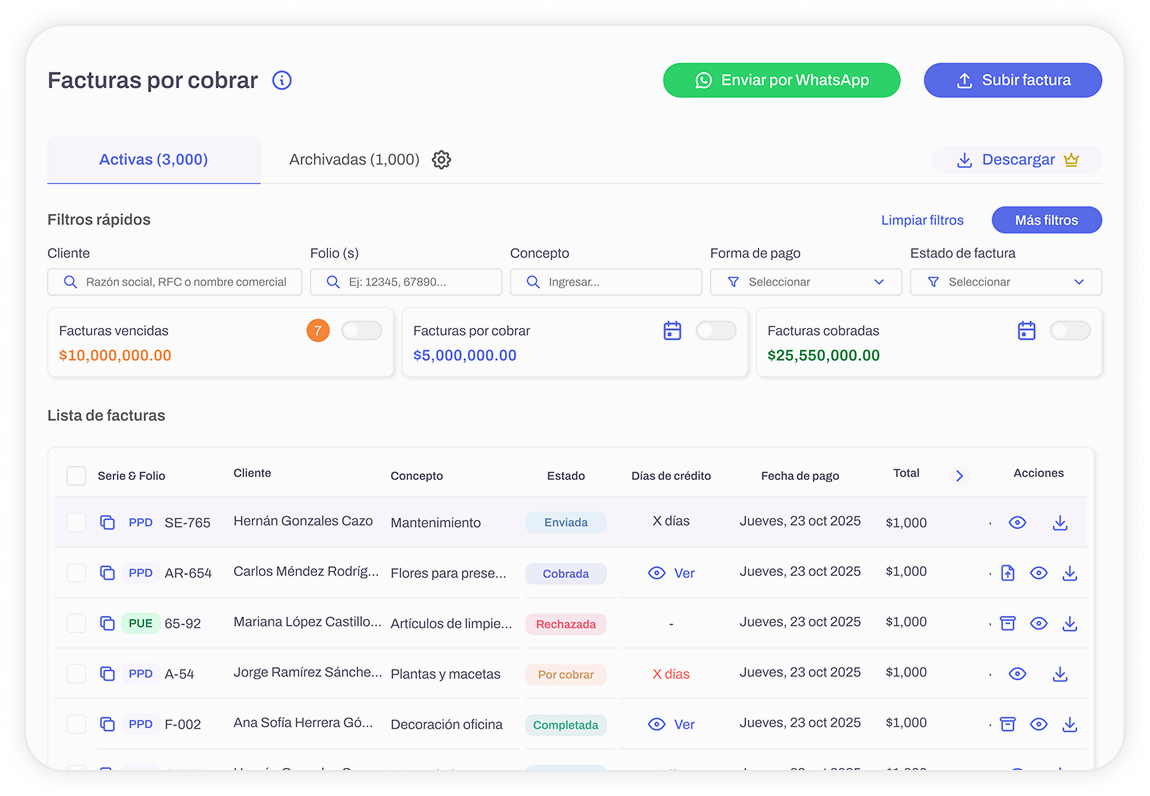The image size is (1150, 796).
Task: Open the Forma de pago dropdown
Action: pos(806,282)
